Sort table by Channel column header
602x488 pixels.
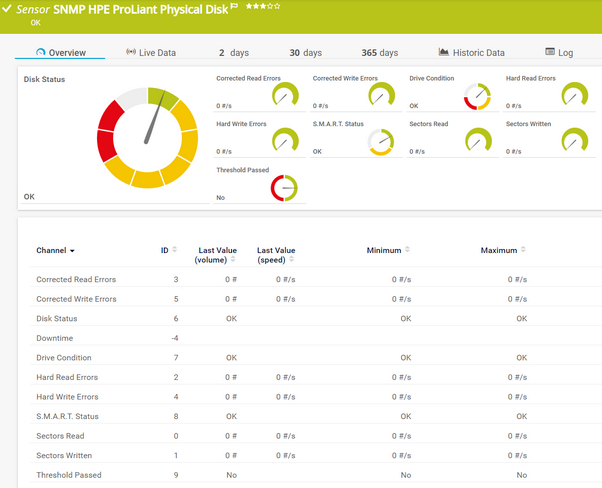(55, 250)
